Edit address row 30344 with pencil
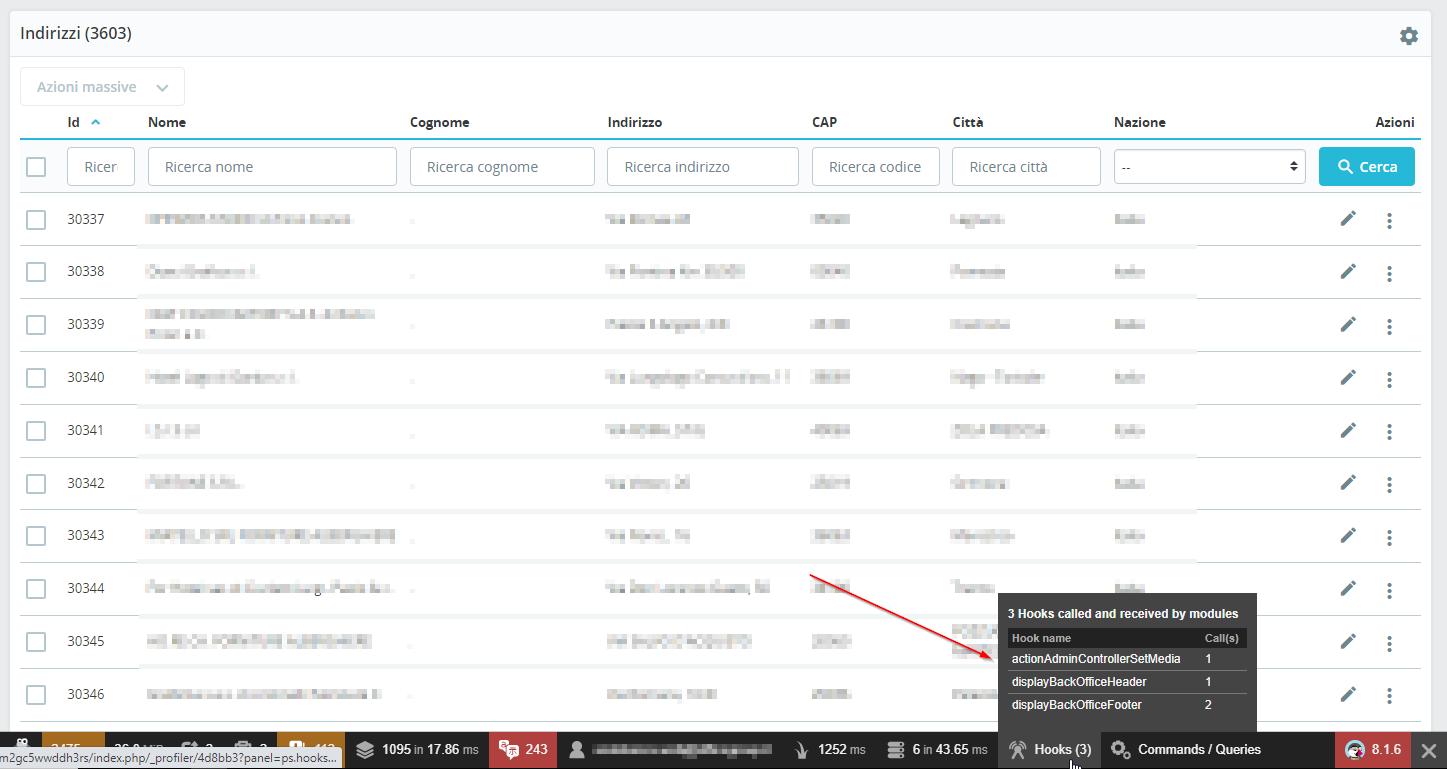Image resolution: width=1447 pixels, height=769 pixels. click(x=1348, y=588)
